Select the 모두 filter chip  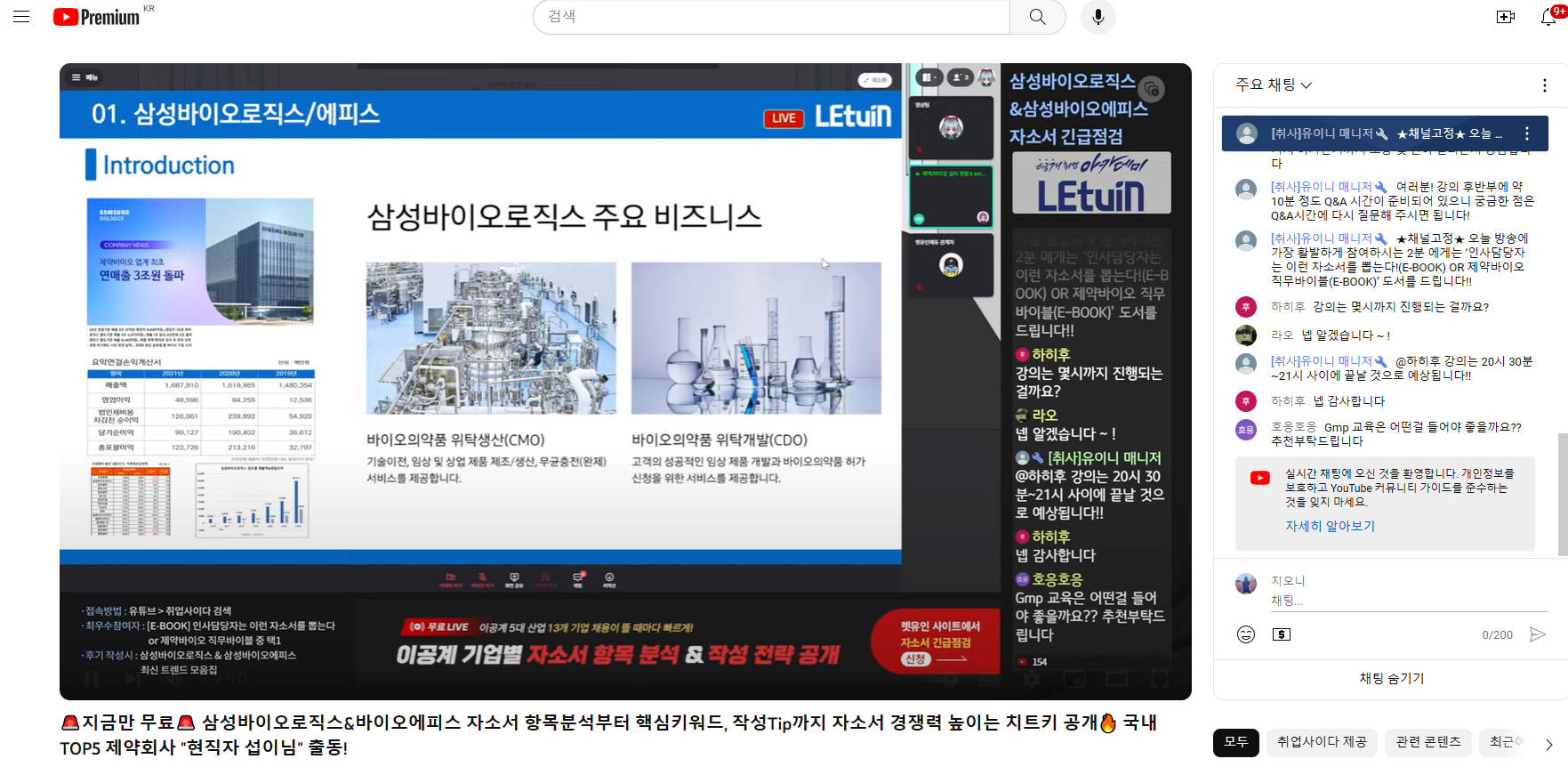coord(1235,742)
